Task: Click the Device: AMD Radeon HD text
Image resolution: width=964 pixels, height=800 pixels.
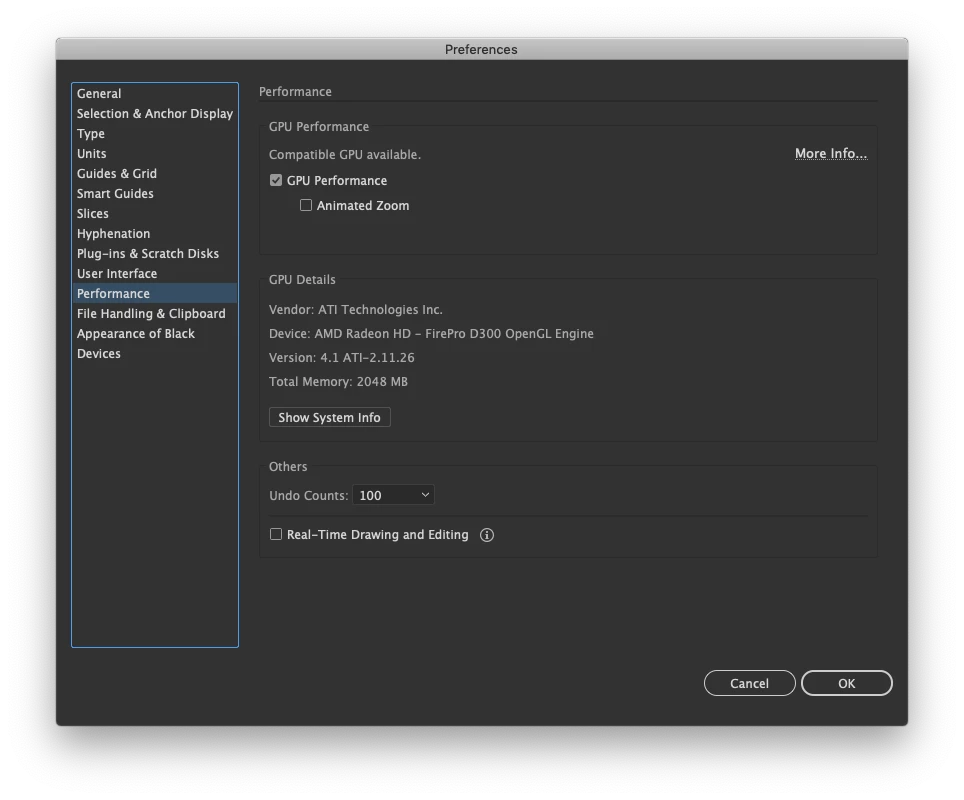Action: pos(431,333)
